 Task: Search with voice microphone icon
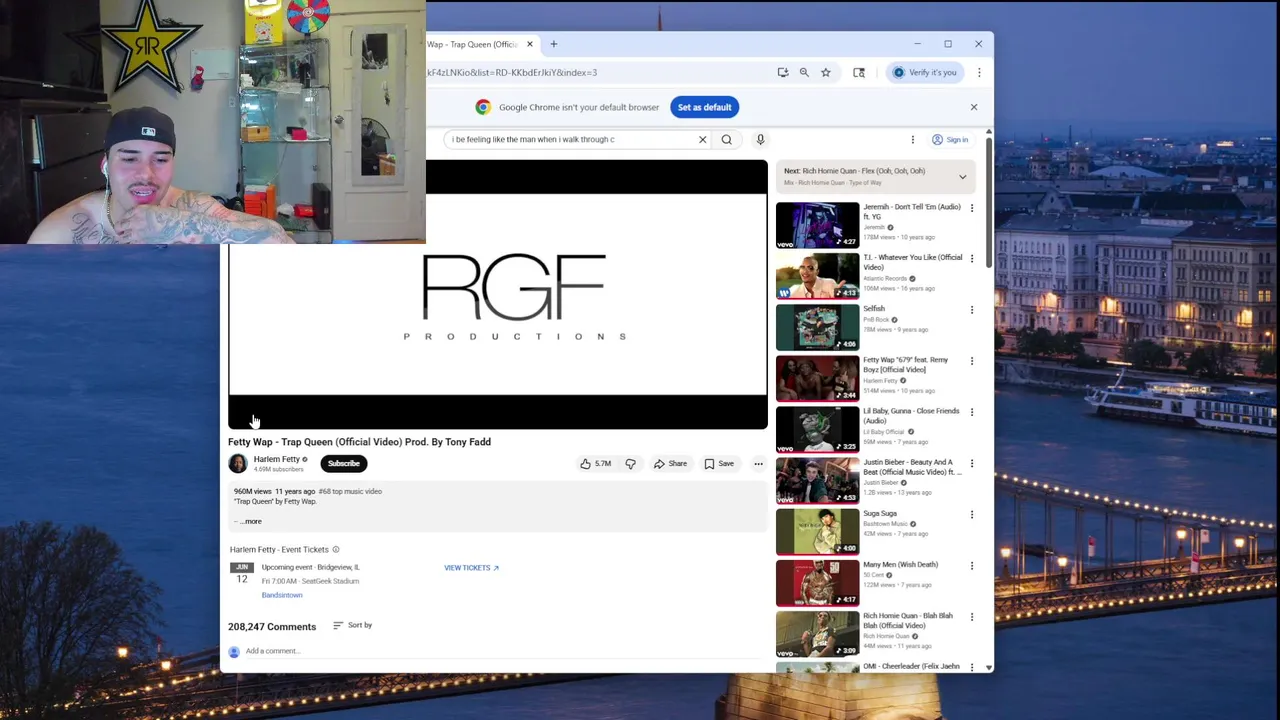(x=760, y=140)
